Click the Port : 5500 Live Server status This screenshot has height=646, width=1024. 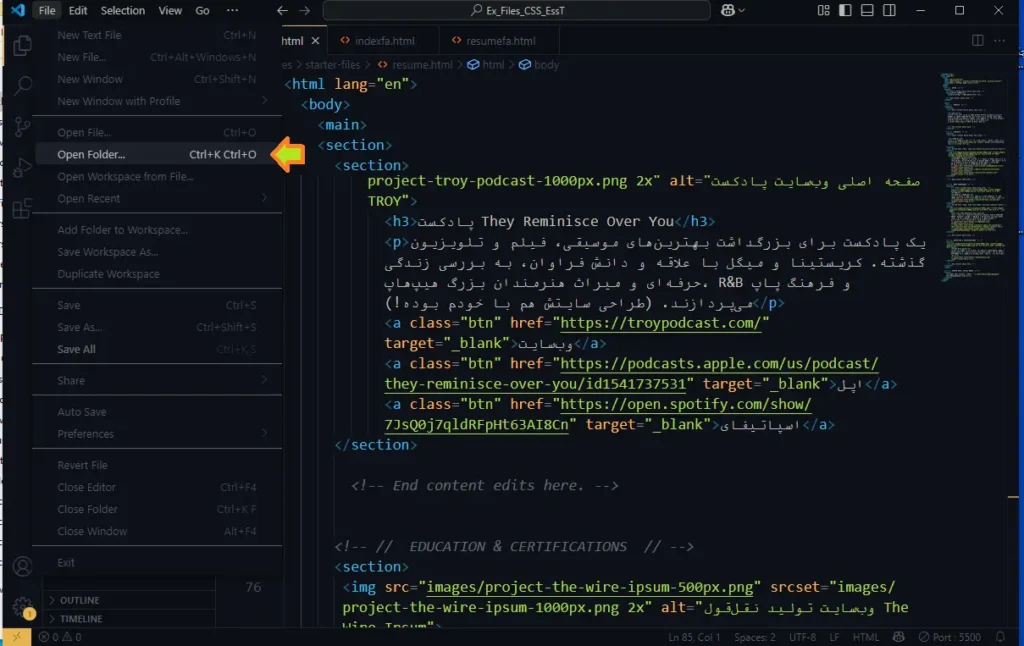pyautogui.click(x=950, y=637)
